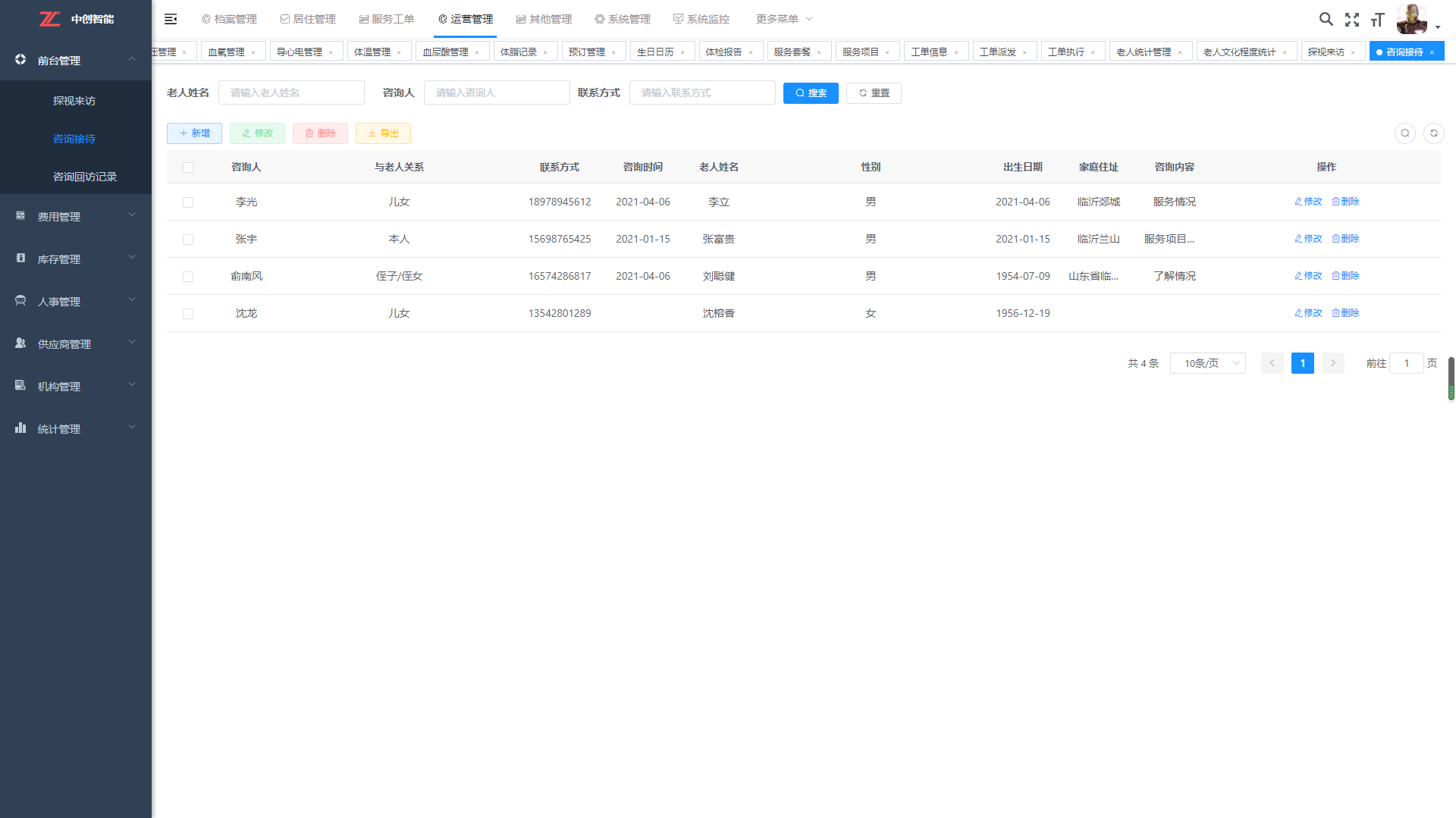Viewport: 1456px width, 818px height.
Task: Open the font size setting icon
Action: click(x=1377, y=20)
